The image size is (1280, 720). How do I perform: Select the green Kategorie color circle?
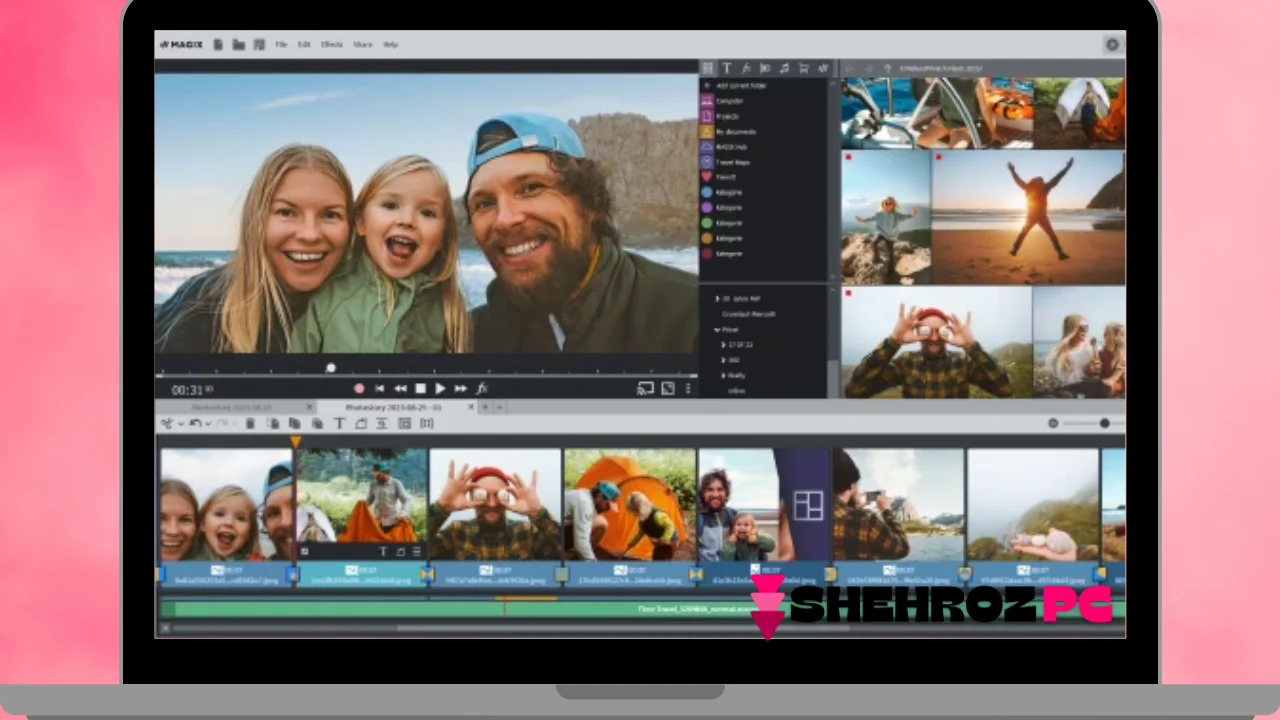click(707, 223)
